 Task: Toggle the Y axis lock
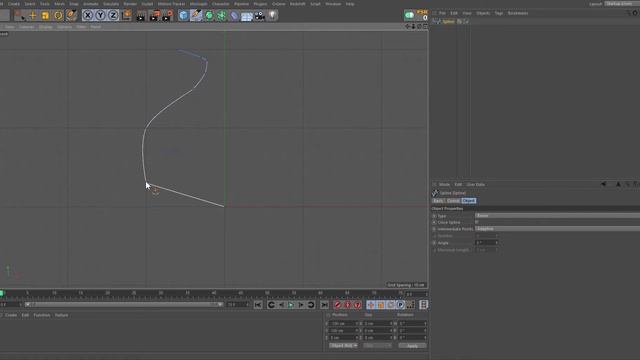(100, 16)
